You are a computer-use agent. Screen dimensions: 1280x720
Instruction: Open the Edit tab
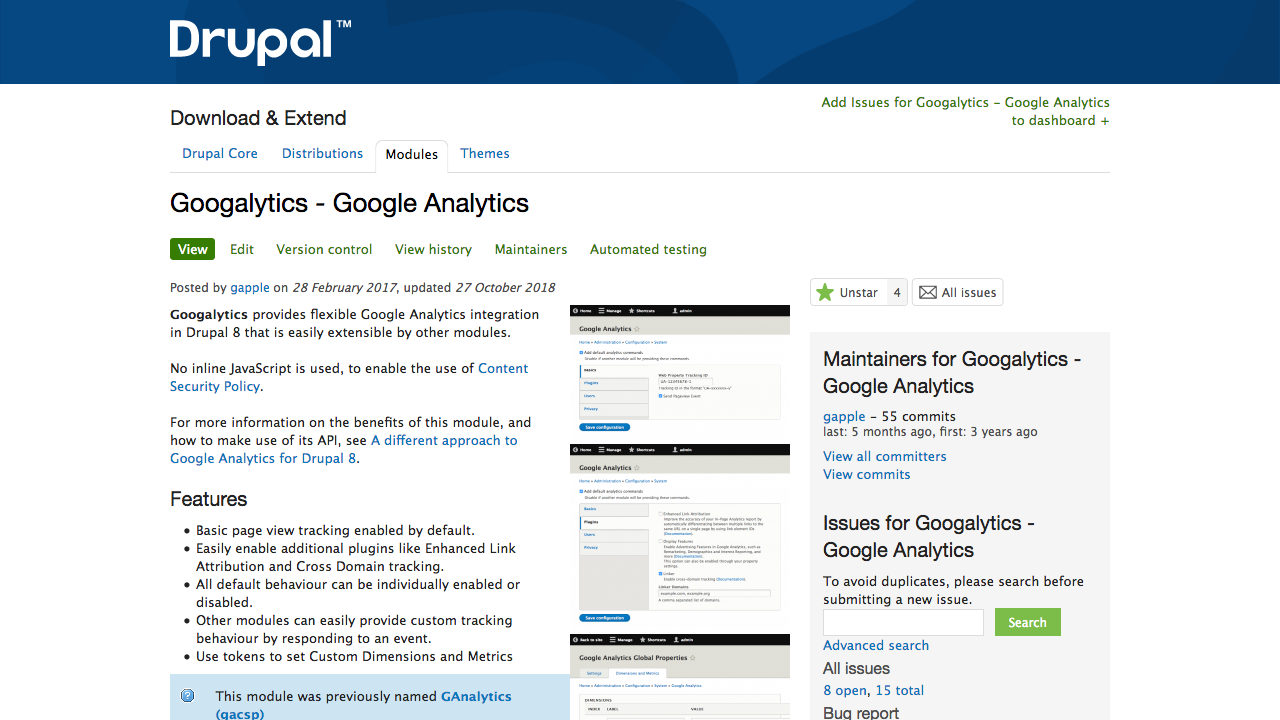click(x=242, y=250)
